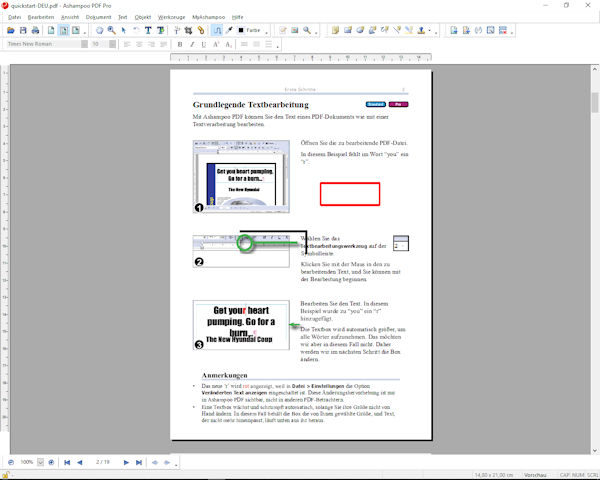
Task: Activate the text editing T tool
Action: 148,30
